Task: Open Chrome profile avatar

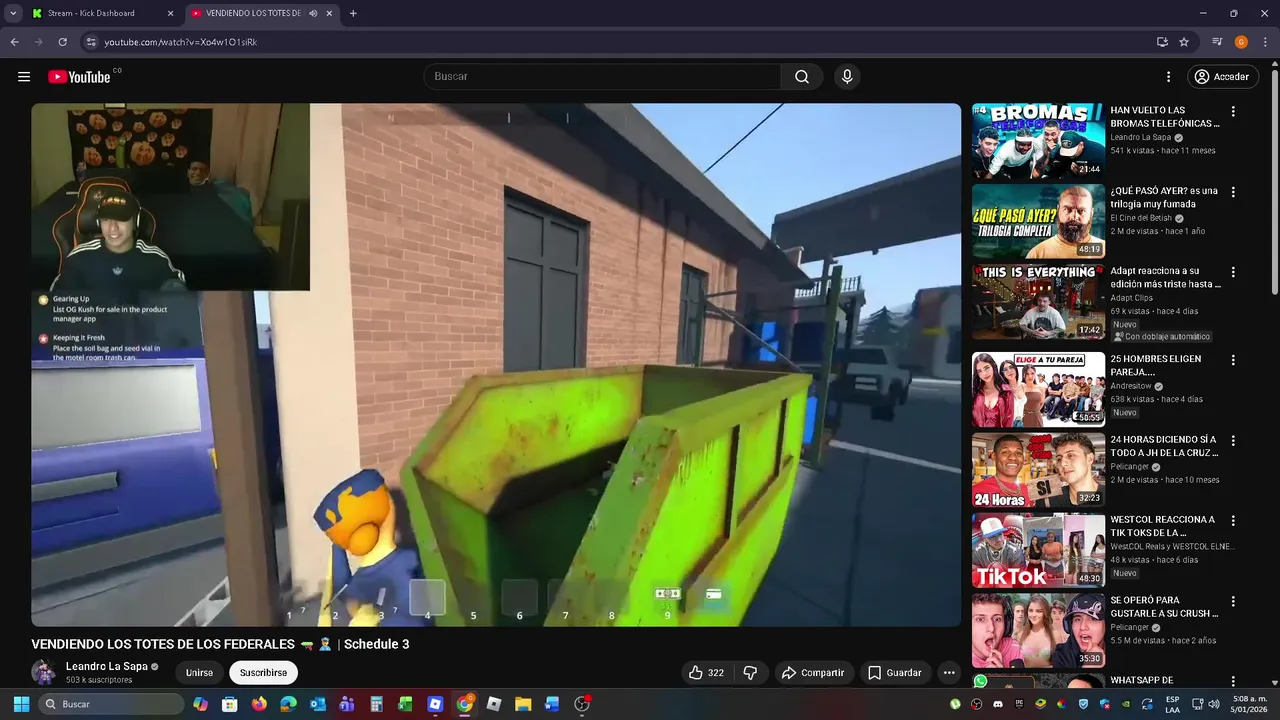Action: (x=1241, y=42)
